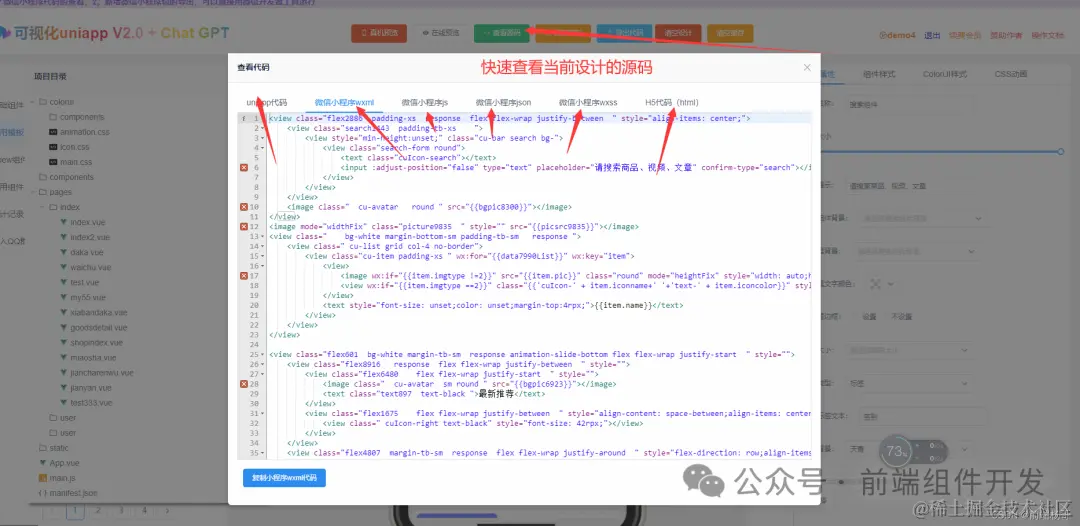Click the Vue icon beside test.vue
Image resolution: width=1080 pixels, height=526 pixels.
pos(64,282)
